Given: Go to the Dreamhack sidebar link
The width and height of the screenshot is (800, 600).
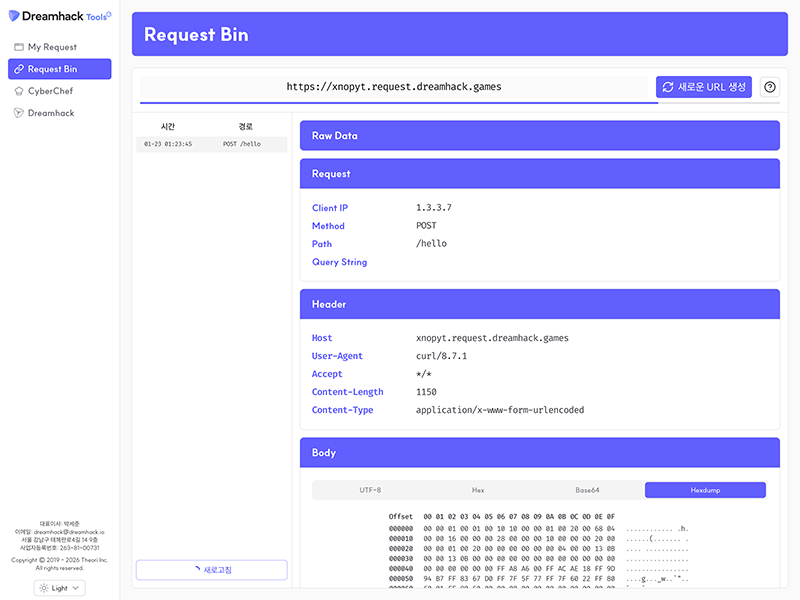Looking at the screenshot, I should pos(60,113).
